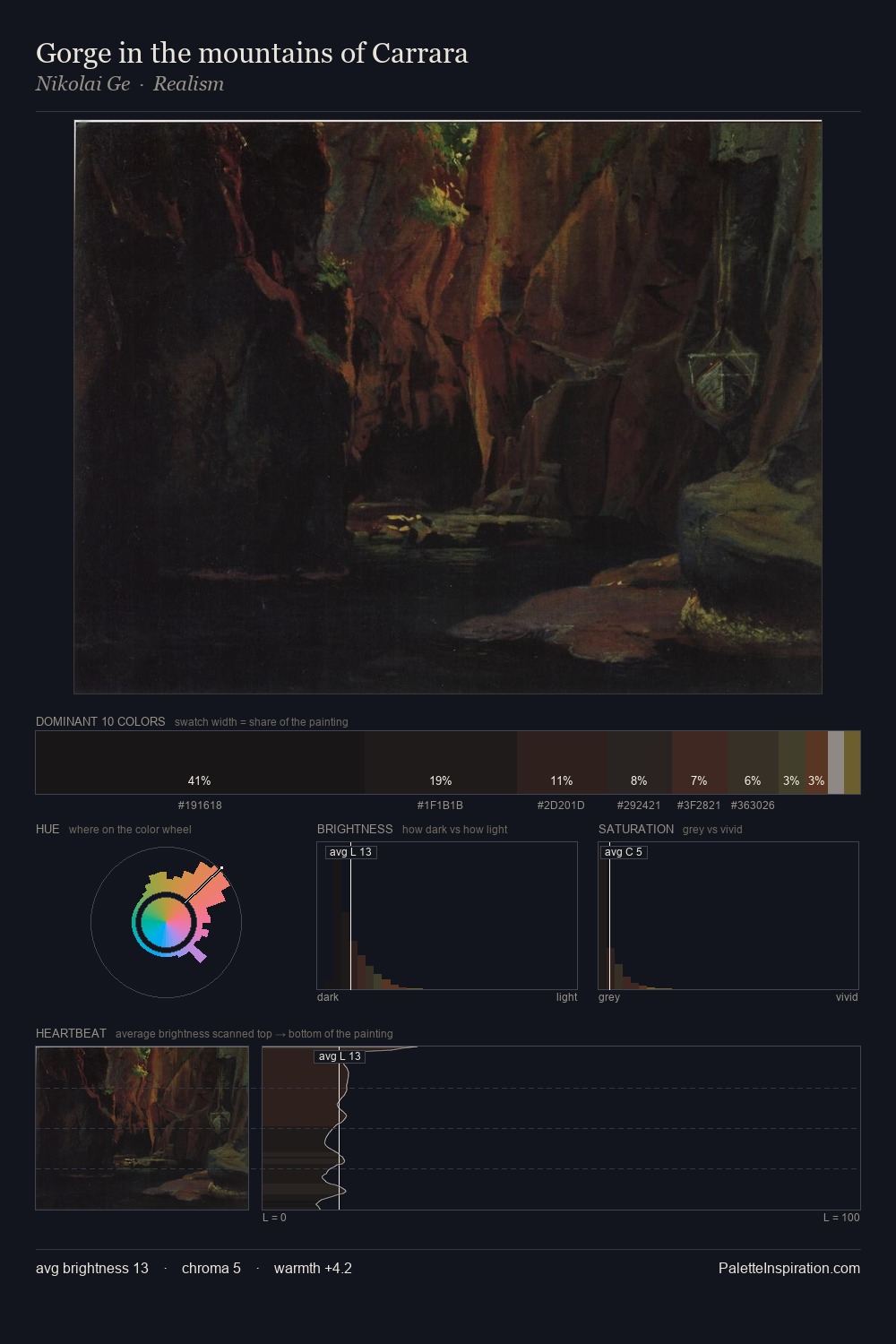Viewport: 896px width, 1344px height.
Task: Click the HUE section heading
Action: click(x=47, y=829)
